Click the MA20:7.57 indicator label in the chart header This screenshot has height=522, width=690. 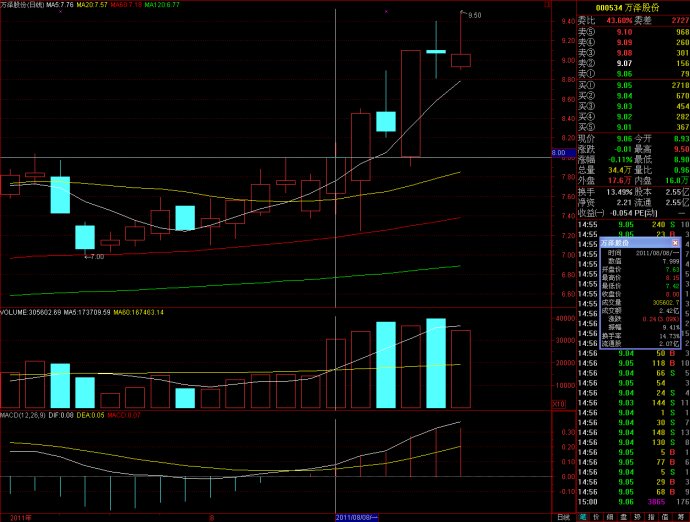[92, 5]
